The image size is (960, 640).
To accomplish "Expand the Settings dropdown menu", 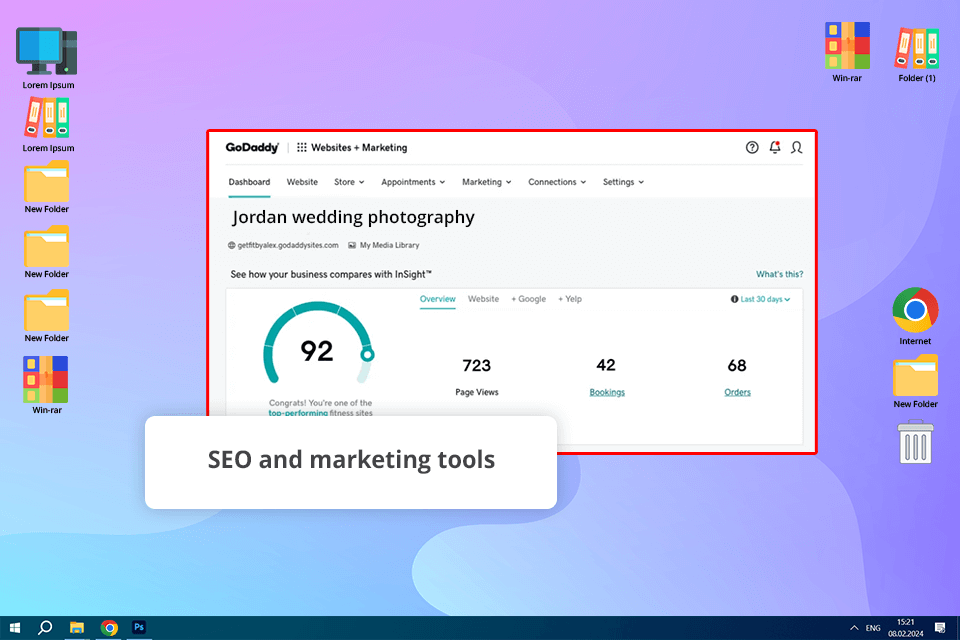I will (623, 182).
